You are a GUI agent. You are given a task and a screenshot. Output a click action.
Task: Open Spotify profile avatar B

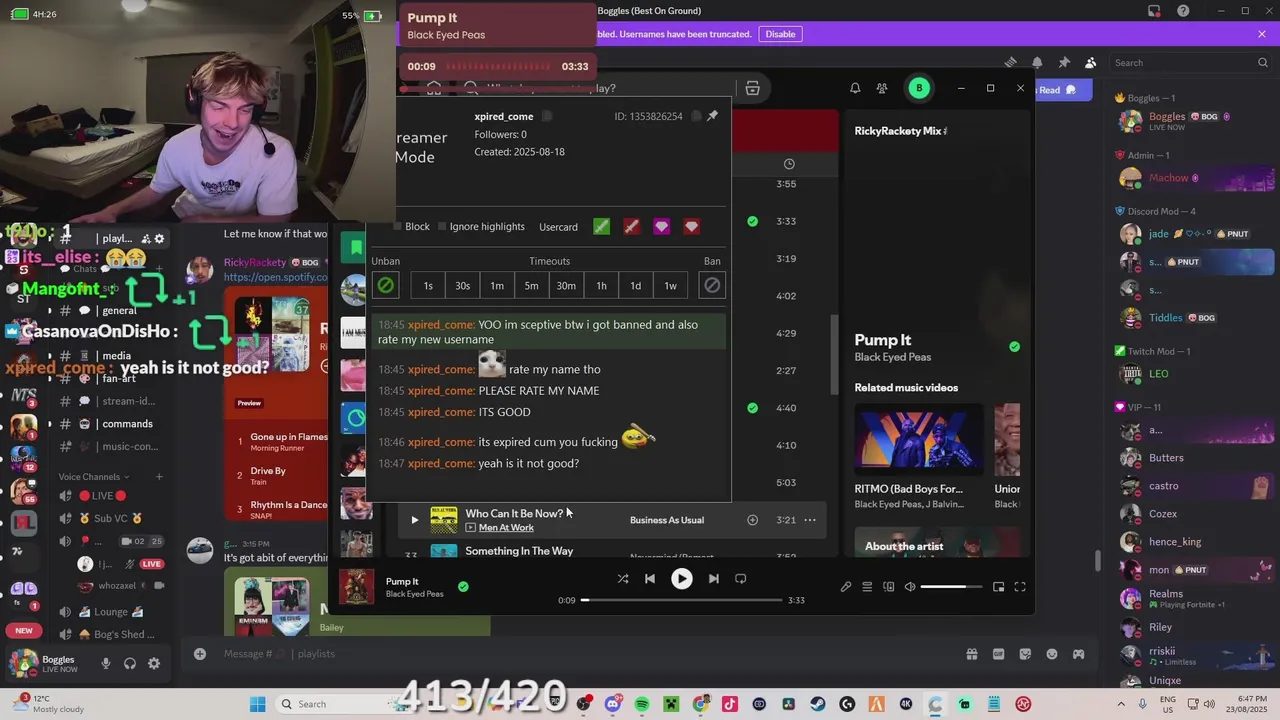(x=919, y=88)
